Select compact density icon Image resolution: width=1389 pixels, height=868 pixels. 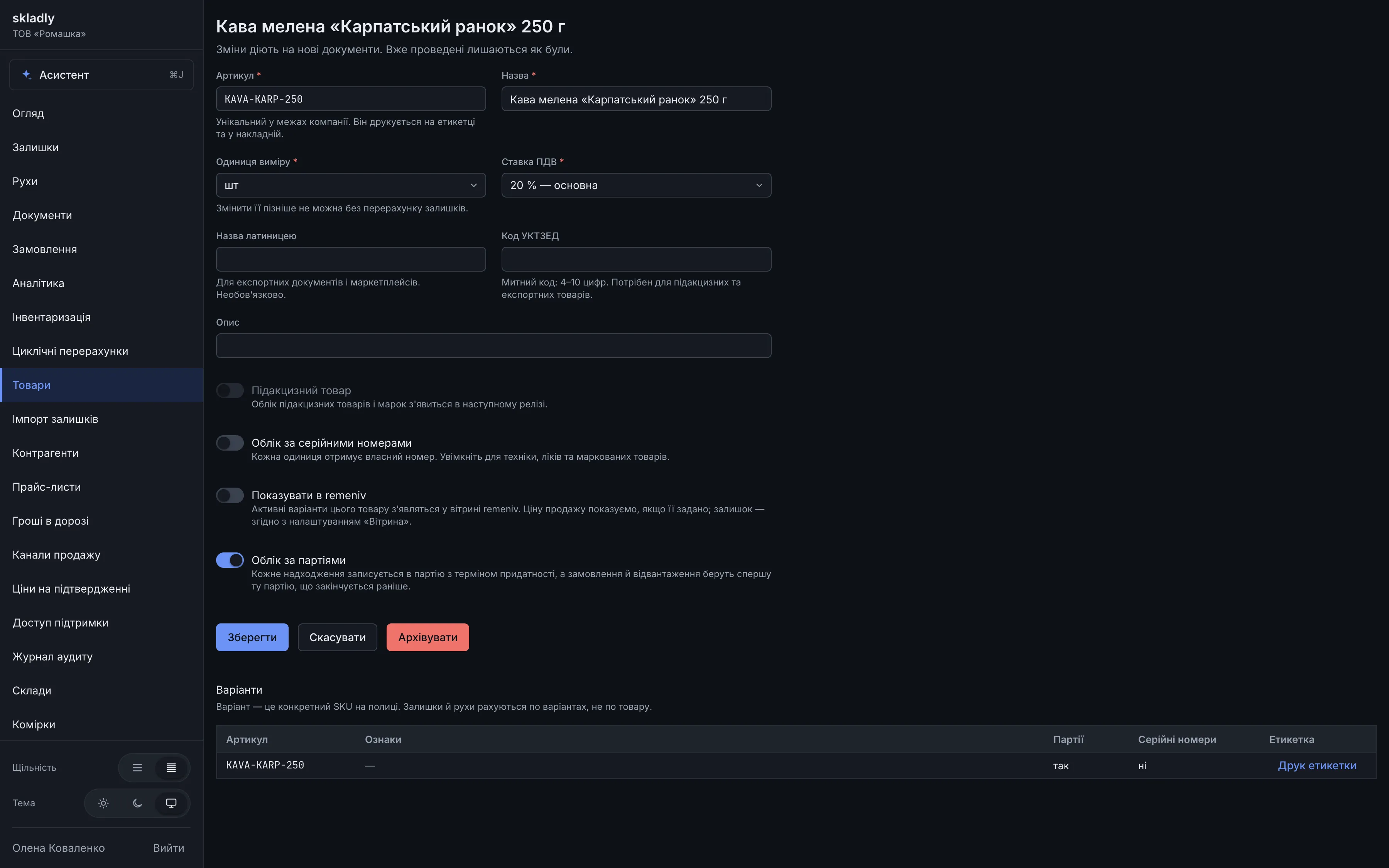pos(171,768)
